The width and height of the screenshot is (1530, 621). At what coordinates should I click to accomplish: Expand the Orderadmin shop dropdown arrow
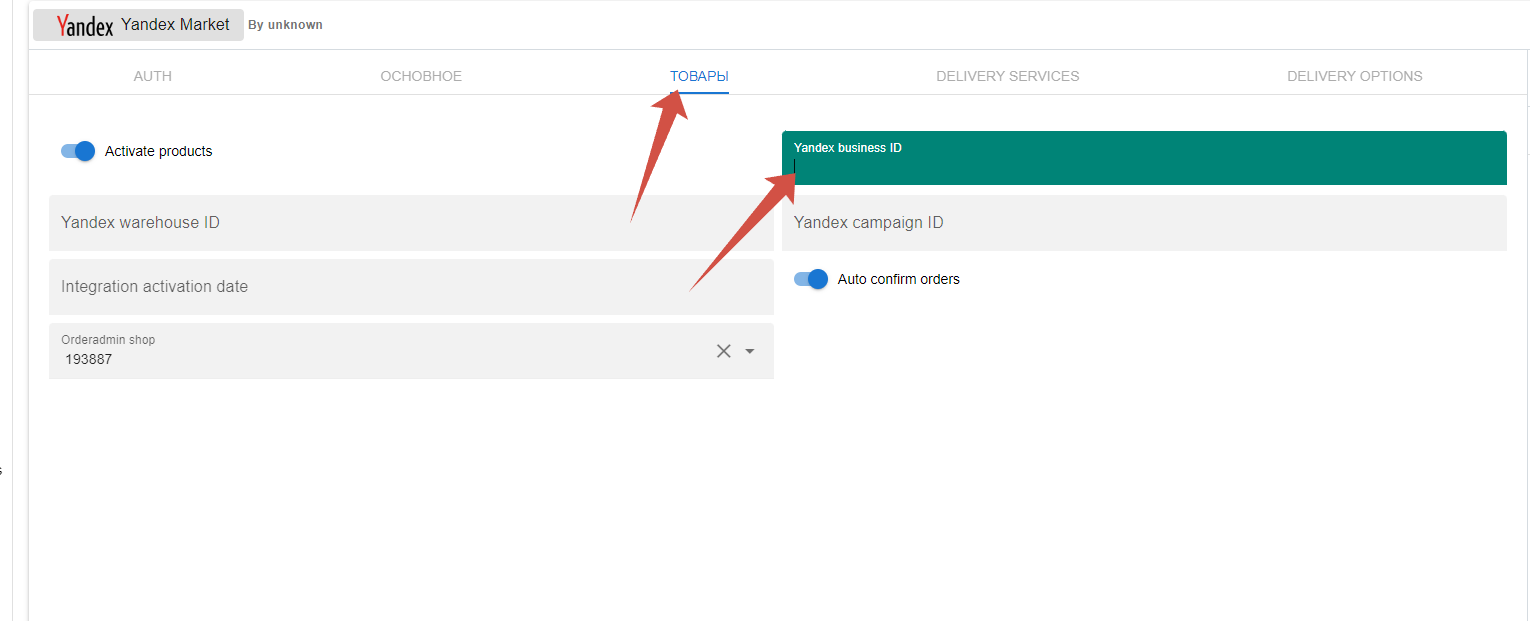pos(750,351)
